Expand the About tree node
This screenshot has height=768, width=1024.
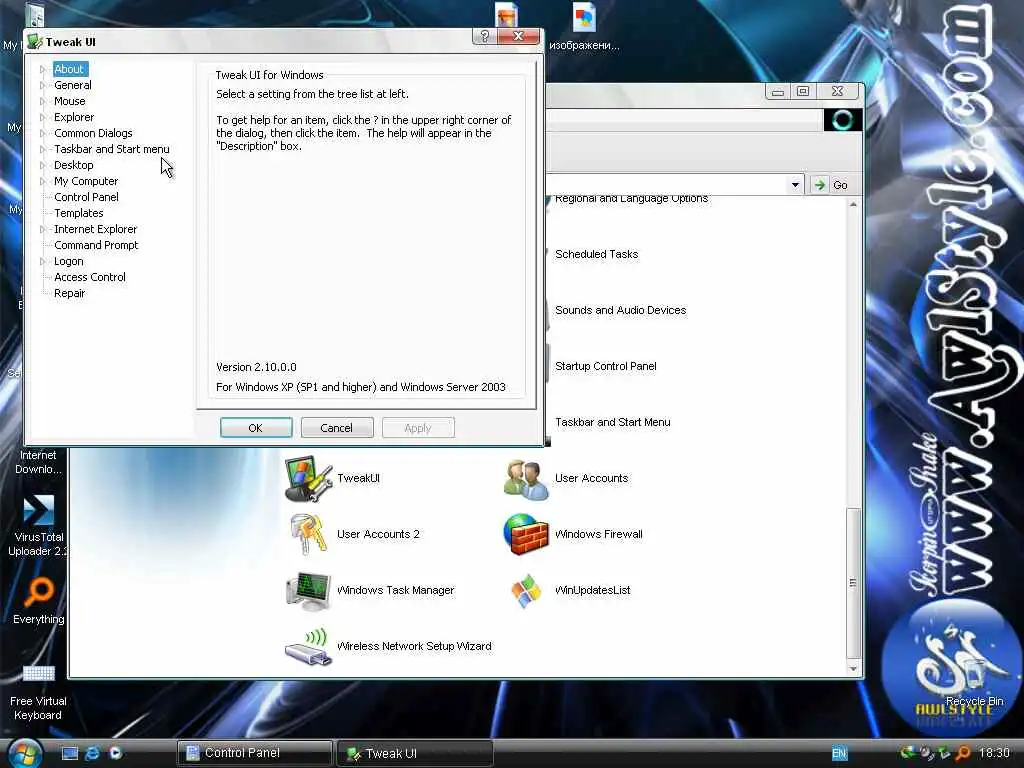tap(42, 69)
